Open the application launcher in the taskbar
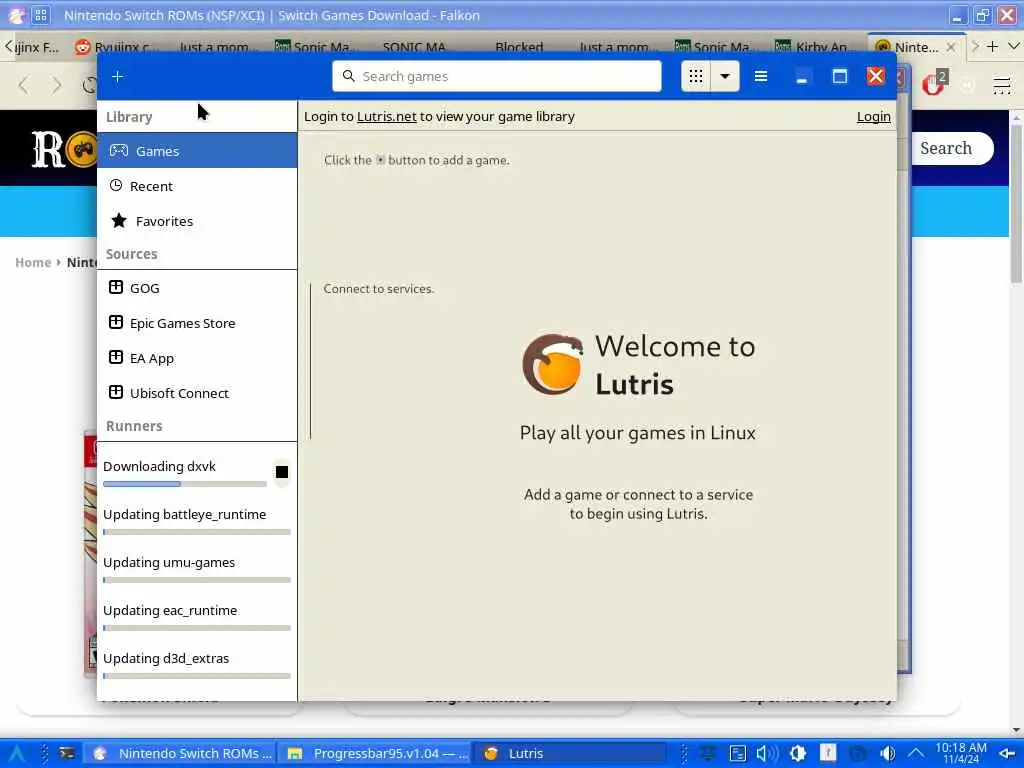1024x768 pixels. click(x=16, y=754)
